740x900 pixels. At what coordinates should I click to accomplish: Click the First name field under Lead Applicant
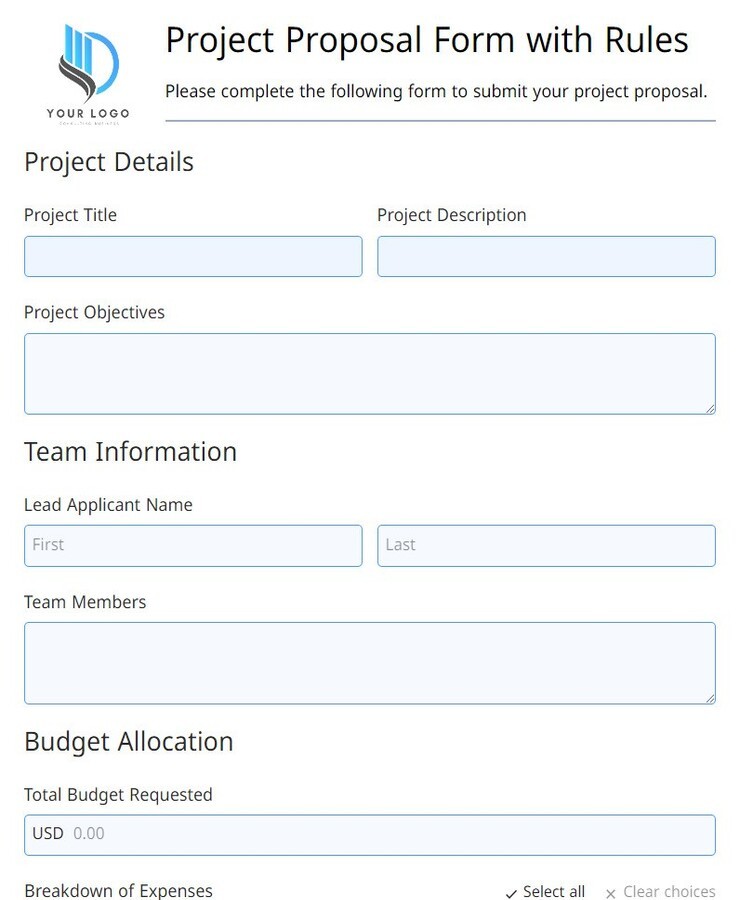coord(192,545)
